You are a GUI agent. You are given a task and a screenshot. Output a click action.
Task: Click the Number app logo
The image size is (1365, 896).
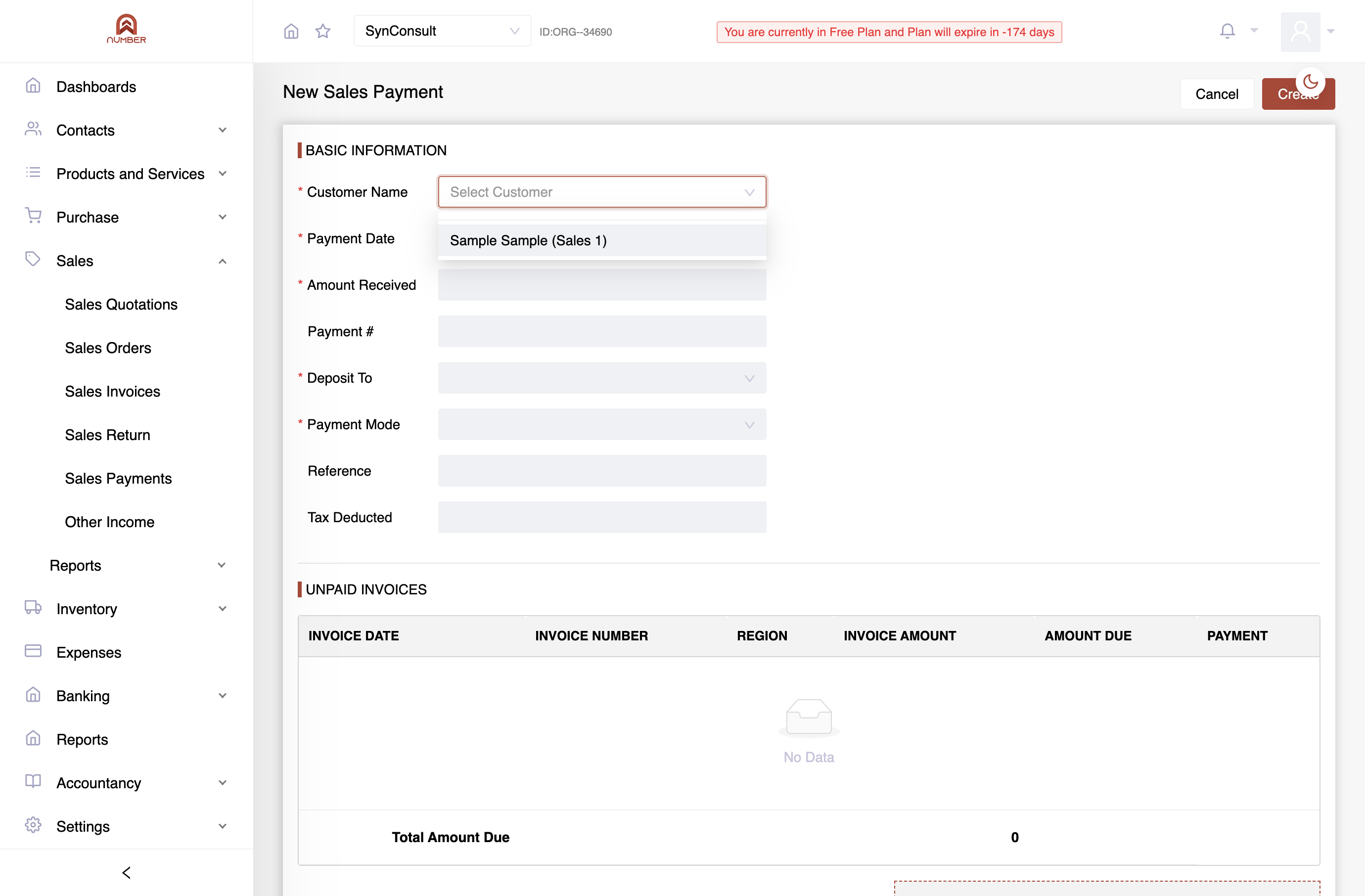(x=126, y=29)
